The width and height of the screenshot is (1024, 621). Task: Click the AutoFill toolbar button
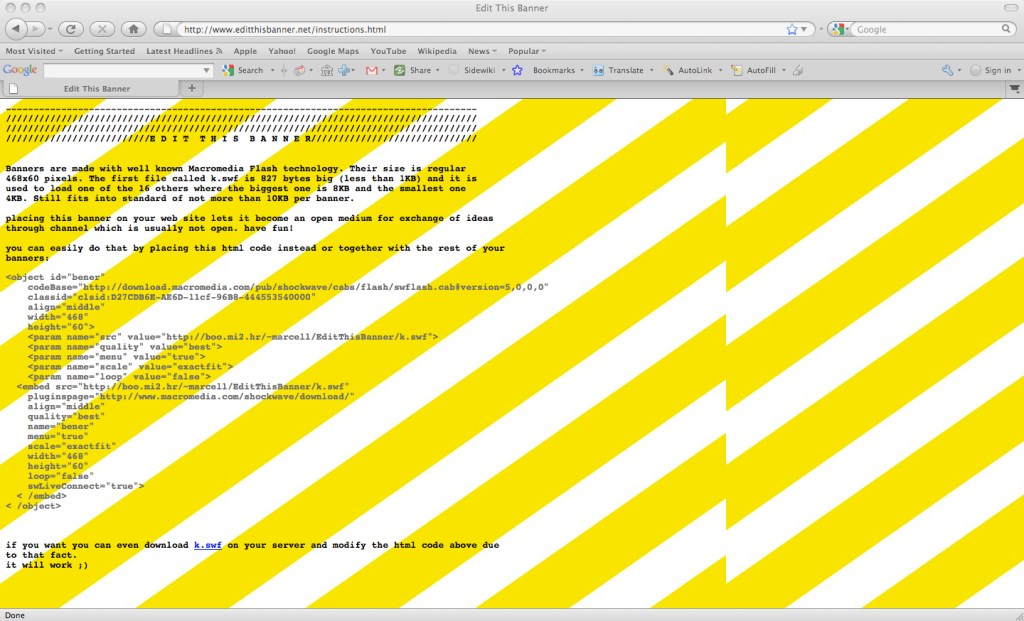[757, 70]
